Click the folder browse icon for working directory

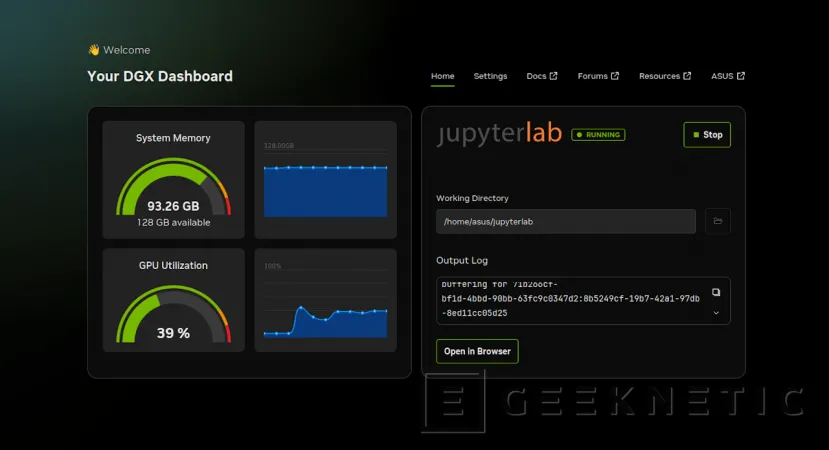pyautogui.click(x=717, y=221)
